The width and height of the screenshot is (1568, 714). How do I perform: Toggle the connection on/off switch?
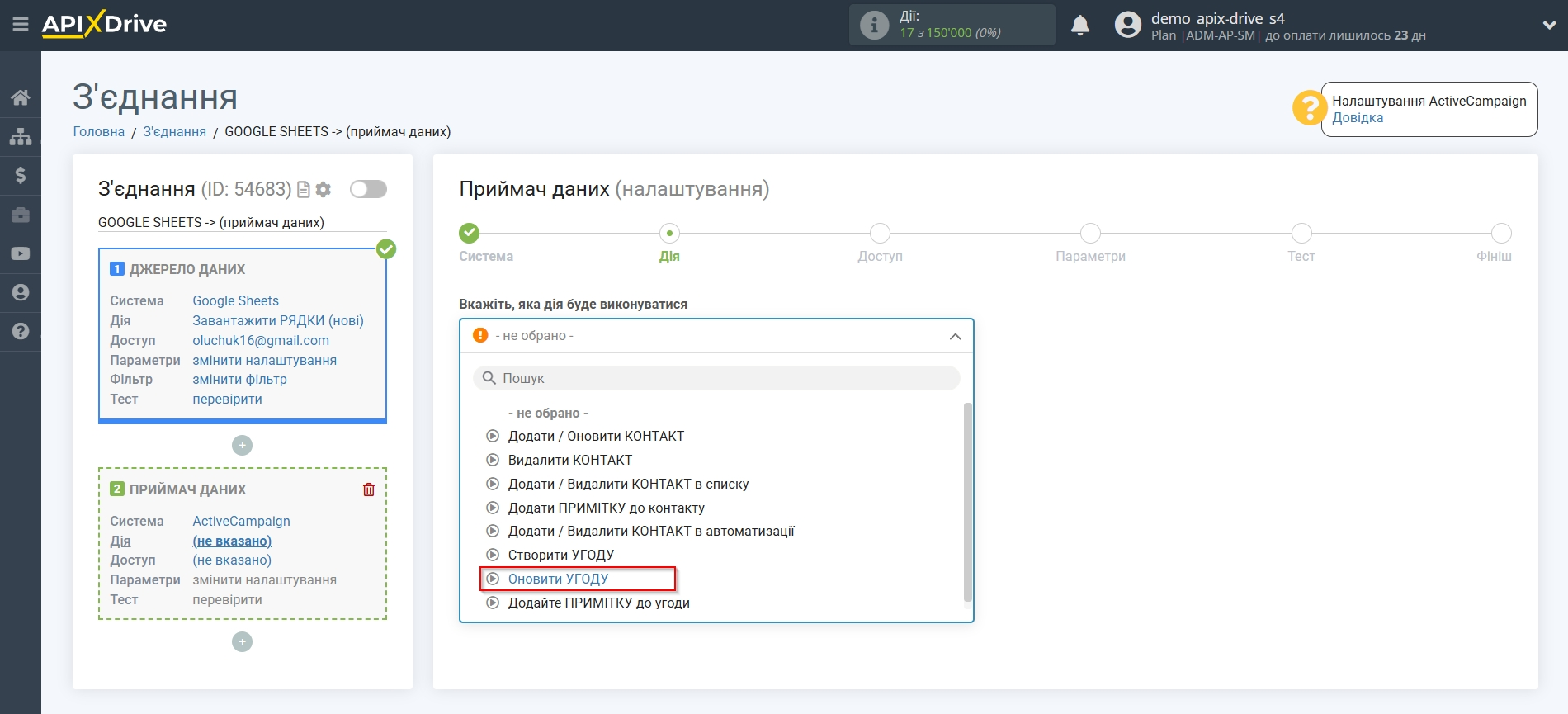368,189
